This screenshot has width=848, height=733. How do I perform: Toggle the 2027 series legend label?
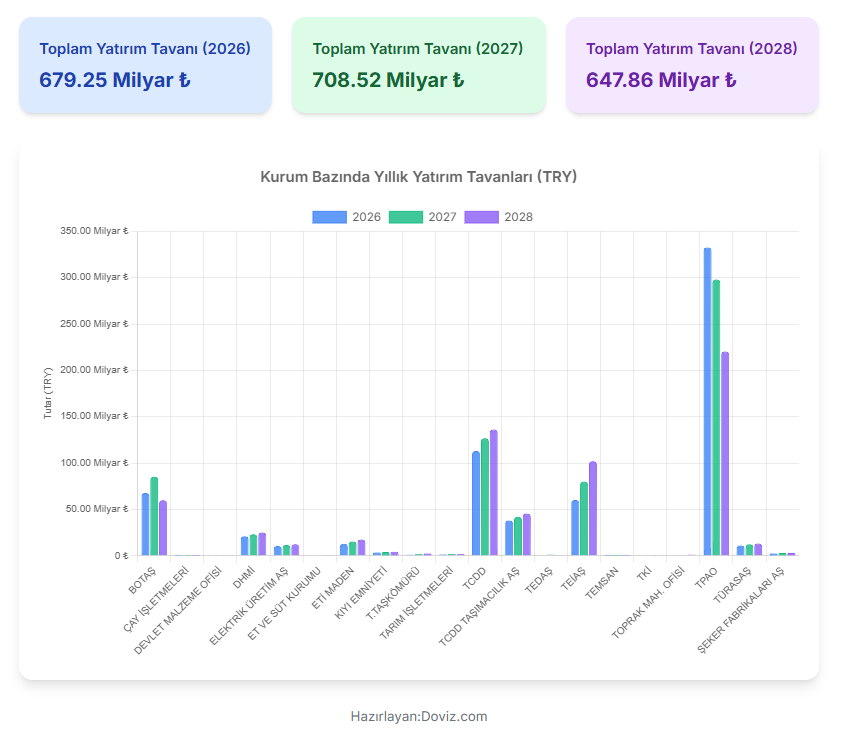point(442,217)
